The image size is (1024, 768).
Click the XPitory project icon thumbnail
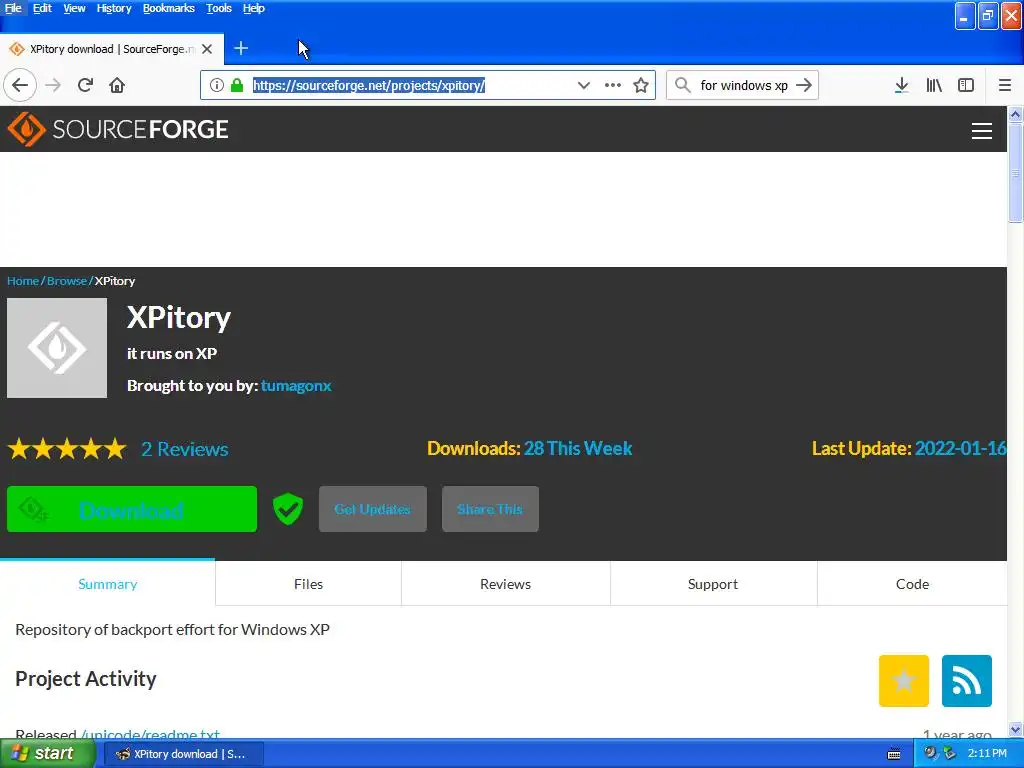click(x=57, y=348)
